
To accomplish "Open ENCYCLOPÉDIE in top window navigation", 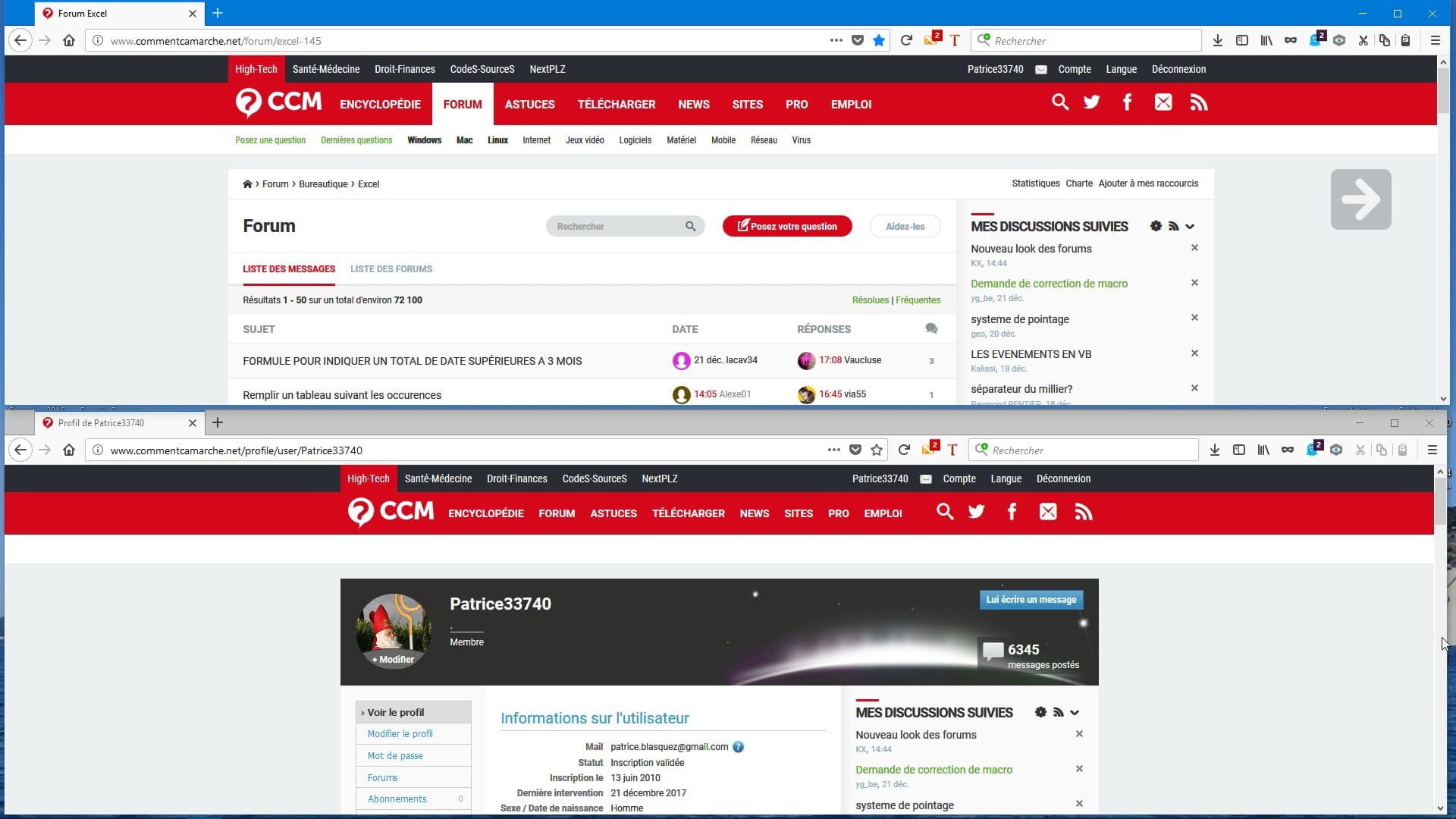I will point(380,104).
